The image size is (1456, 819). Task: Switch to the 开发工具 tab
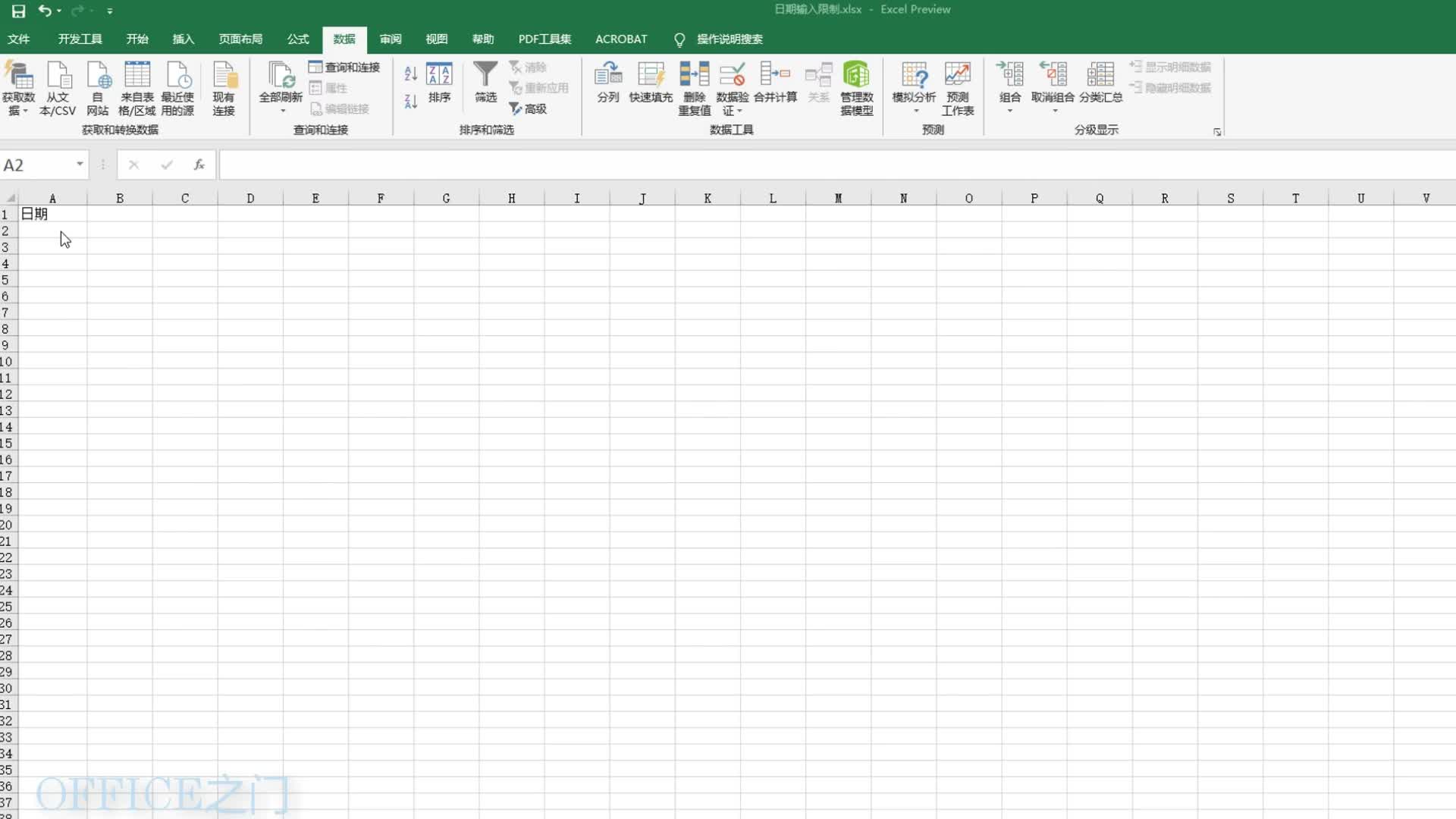tap(80, 39)
